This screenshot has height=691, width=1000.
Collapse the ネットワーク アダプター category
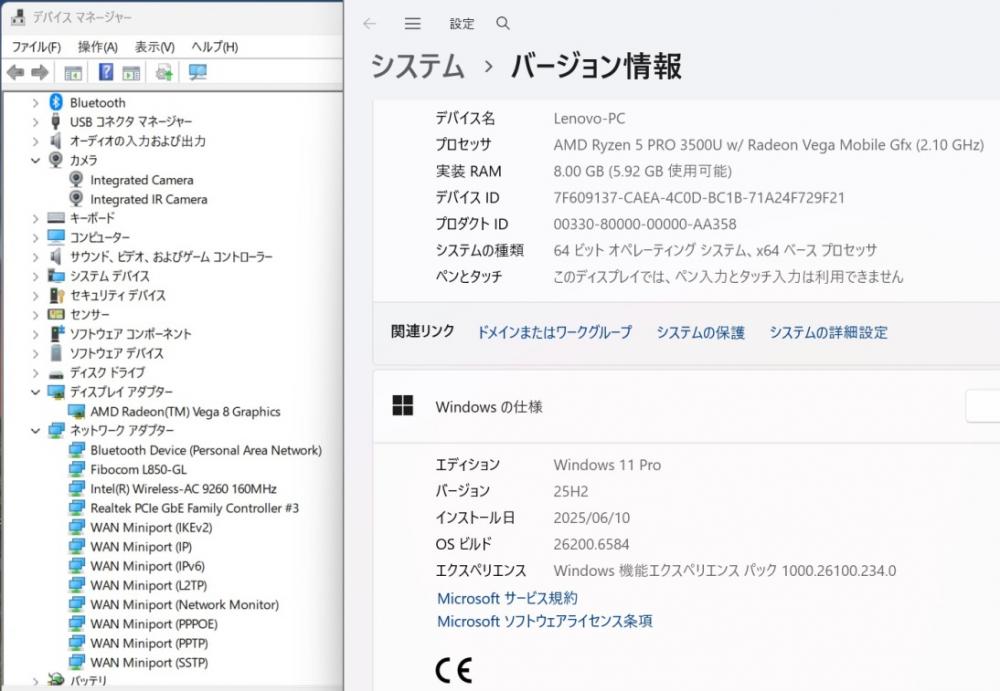(x=36, y=430)
